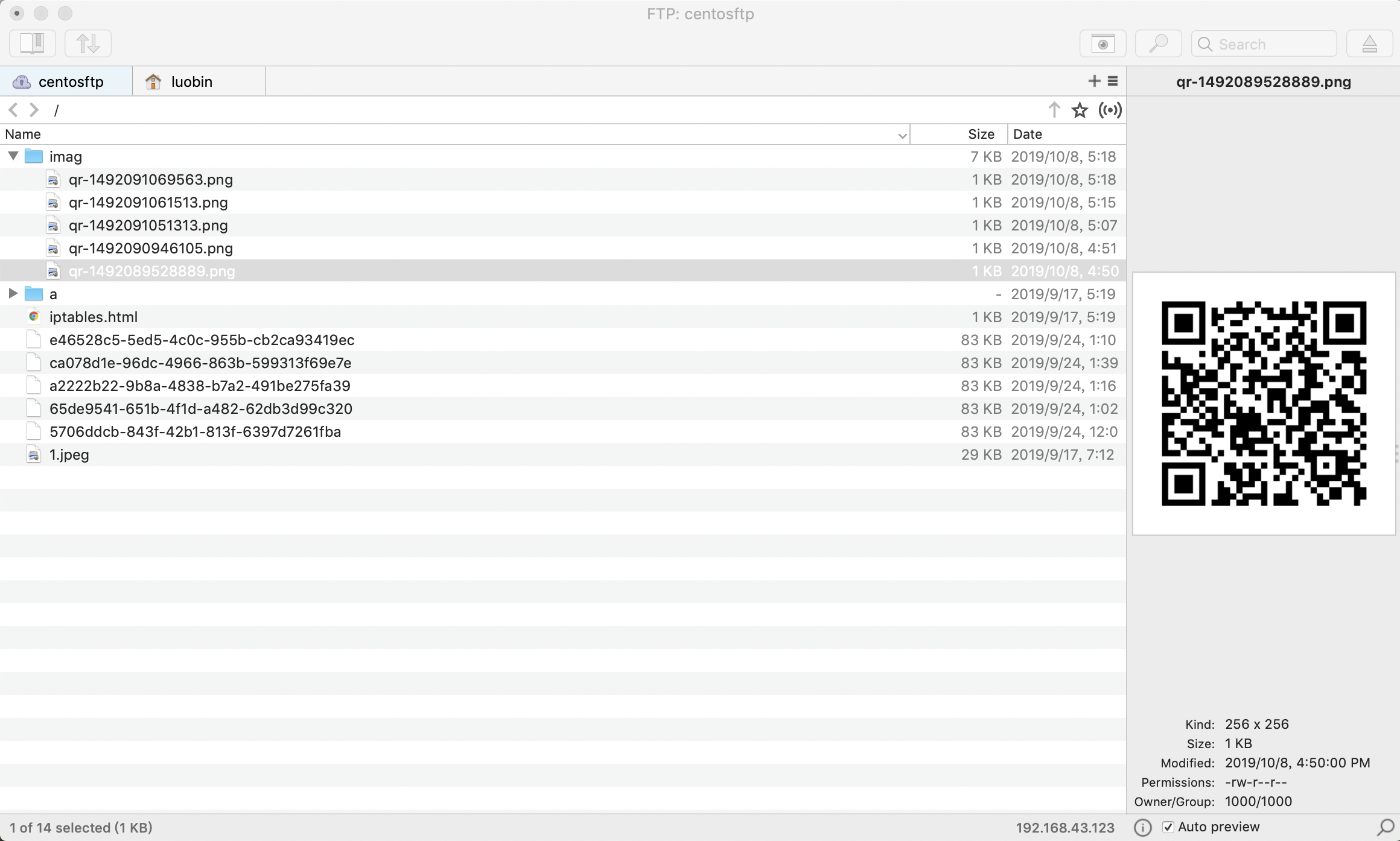Screen dimensions: 1400x841
Task: Click the server address 192.168.43.123
Action: pyautogui.click(x=1065, y=828)
